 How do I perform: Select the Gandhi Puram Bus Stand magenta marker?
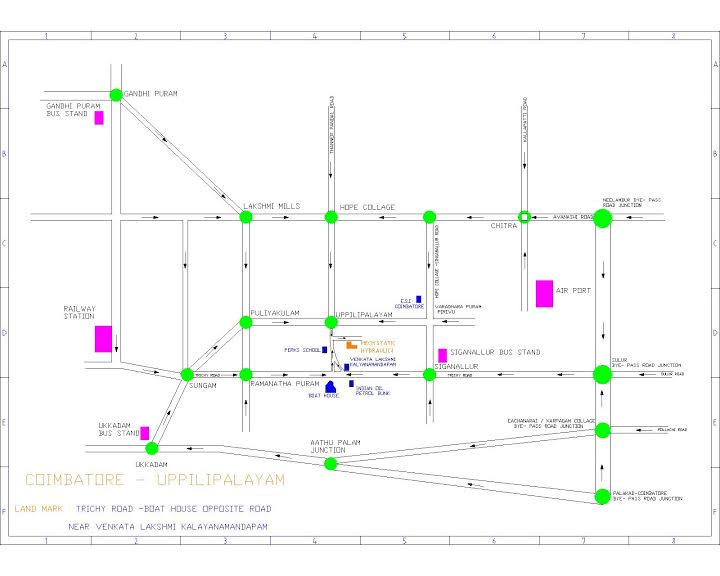click(99, 118)
